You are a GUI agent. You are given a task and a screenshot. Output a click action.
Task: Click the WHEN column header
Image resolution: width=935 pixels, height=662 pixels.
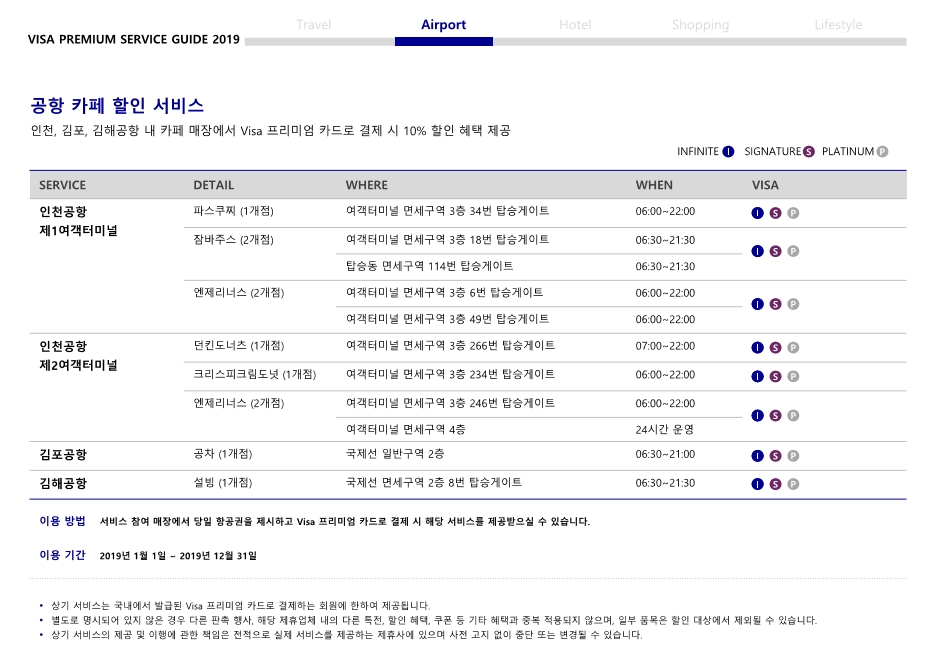[654, 185]
